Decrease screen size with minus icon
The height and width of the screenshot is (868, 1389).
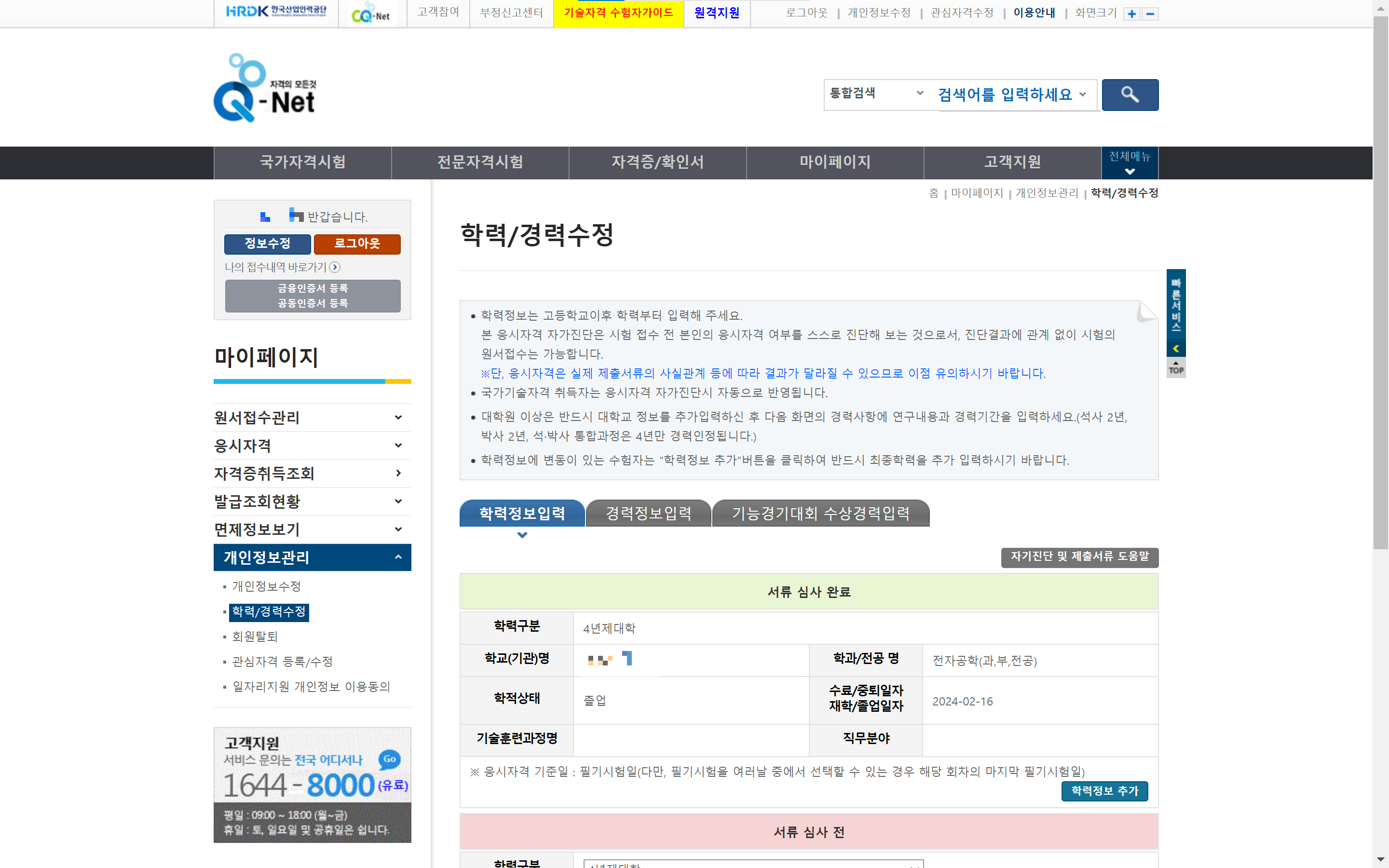(1150, 14)
